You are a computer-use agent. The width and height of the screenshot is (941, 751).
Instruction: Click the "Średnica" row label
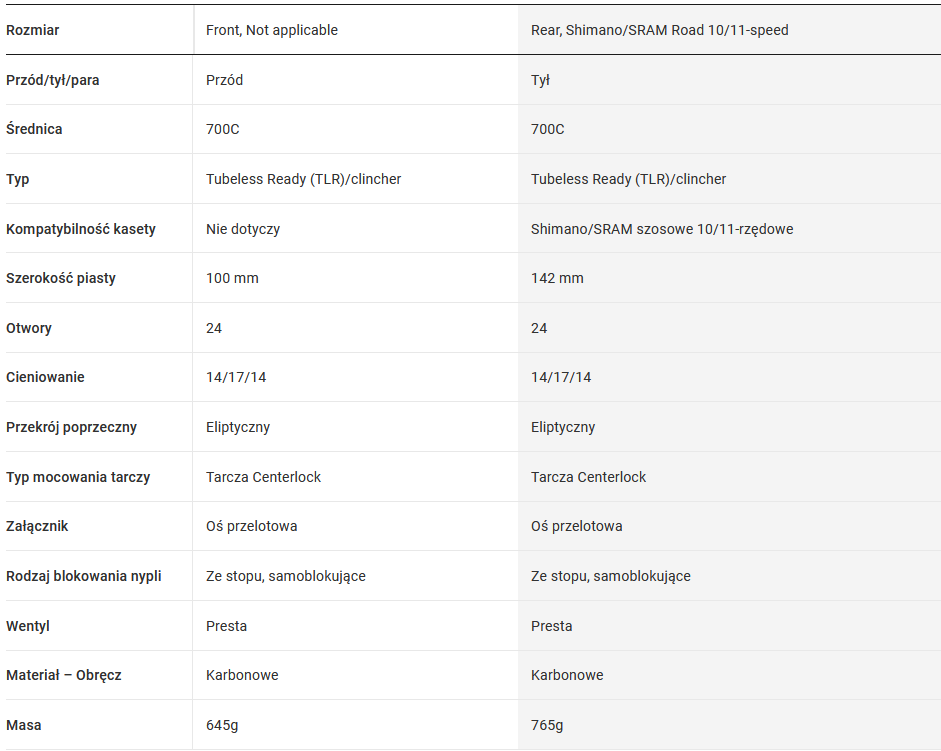click(x=34, y=129)
